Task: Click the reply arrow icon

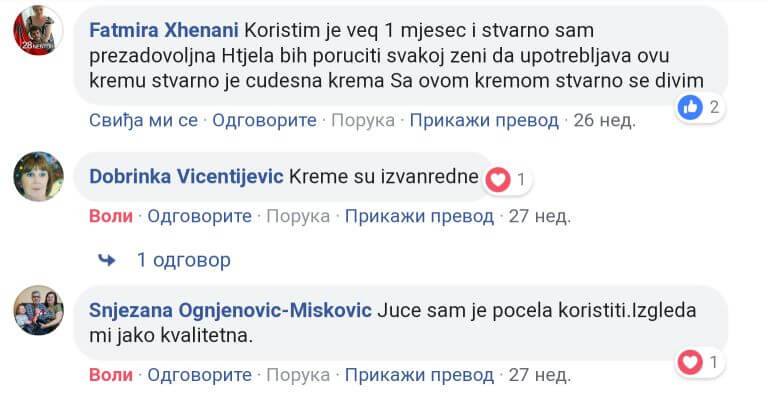Action: pyautogui.click(x=107, y=260)
